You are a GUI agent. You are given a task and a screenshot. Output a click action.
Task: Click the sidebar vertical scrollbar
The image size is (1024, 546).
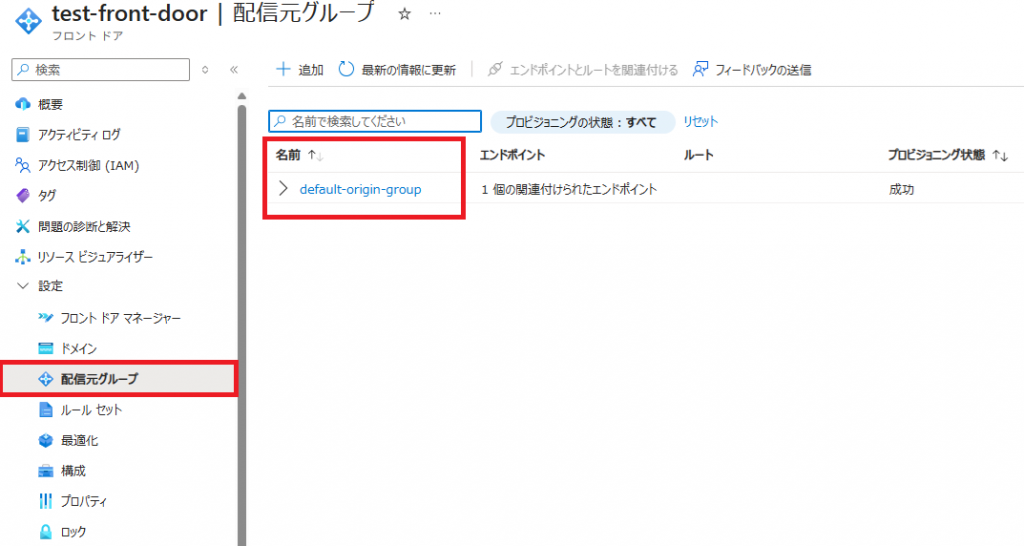point(242,325)
